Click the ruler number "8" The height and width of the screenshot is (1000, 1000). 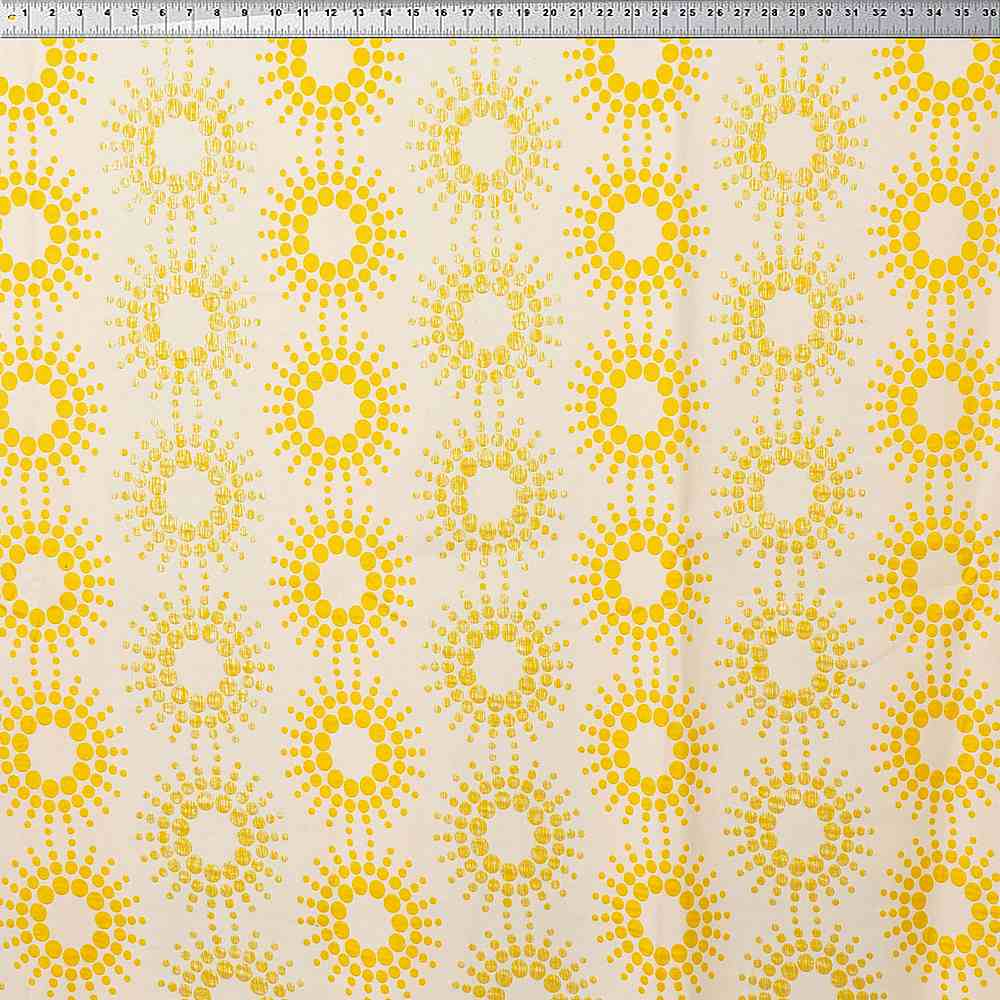pyautogui.click(x=217, y=12)
